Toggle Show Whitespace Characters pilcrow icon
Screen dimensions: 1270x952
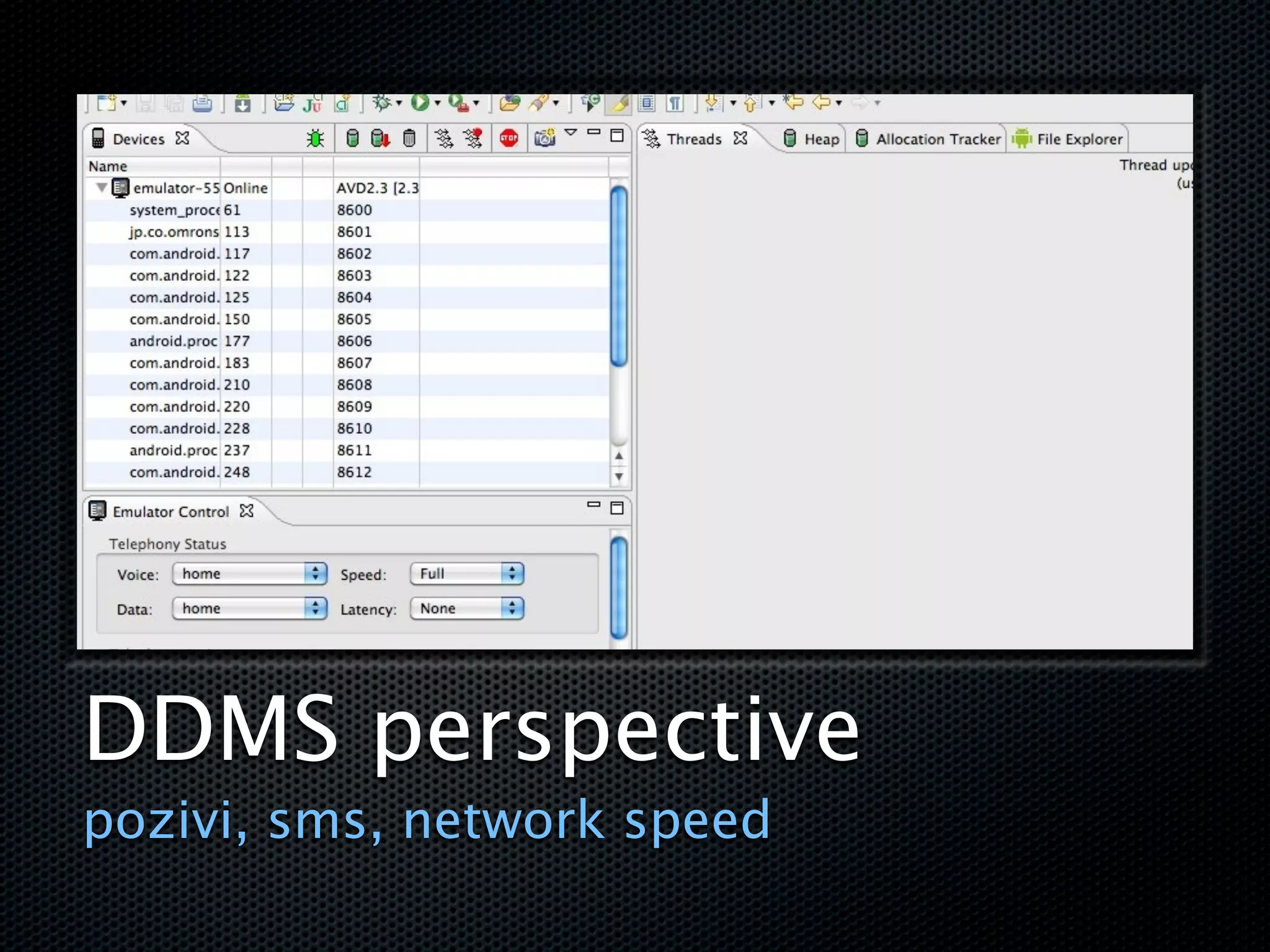[x=675, y=104]
